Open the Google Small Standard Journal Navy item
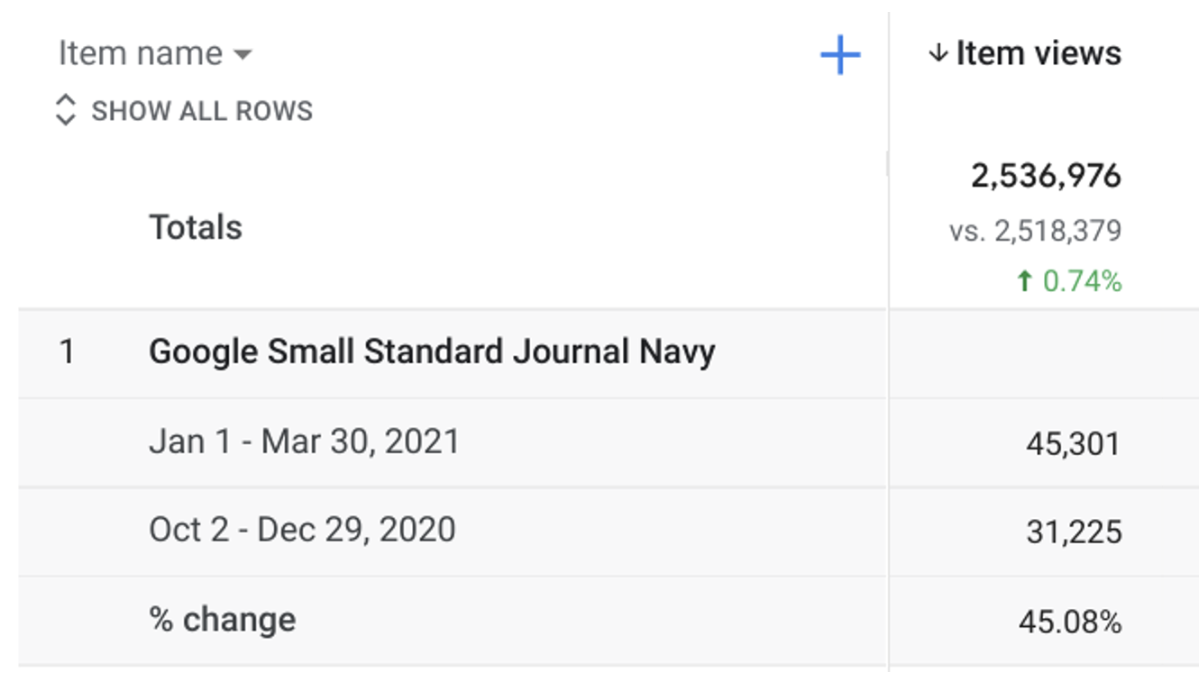 tap(432, 352)
